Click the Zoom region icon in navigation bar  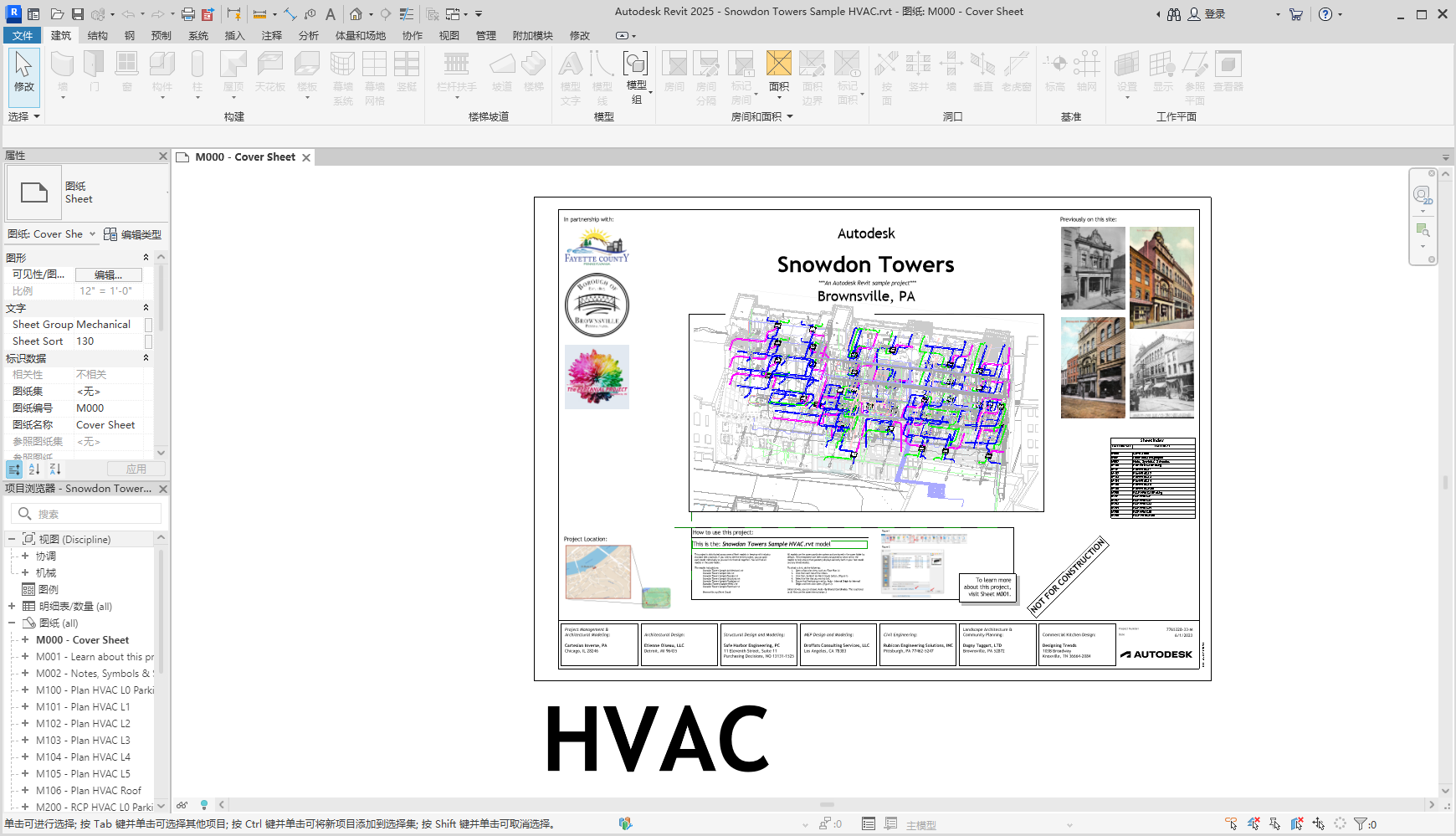point(1423,230)
